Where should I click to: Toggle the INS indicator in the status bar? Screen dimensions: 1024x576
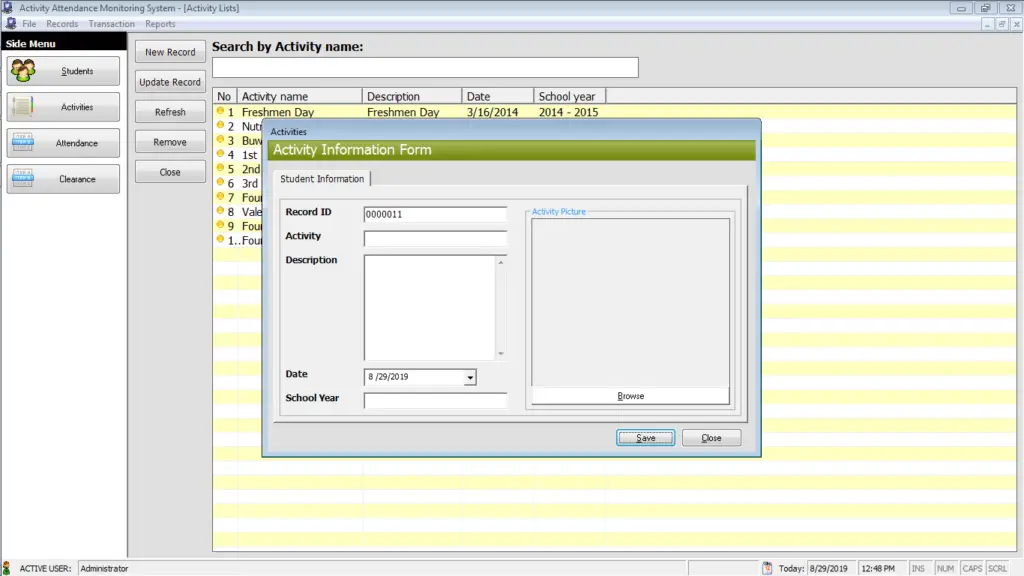tap(919, 567)
